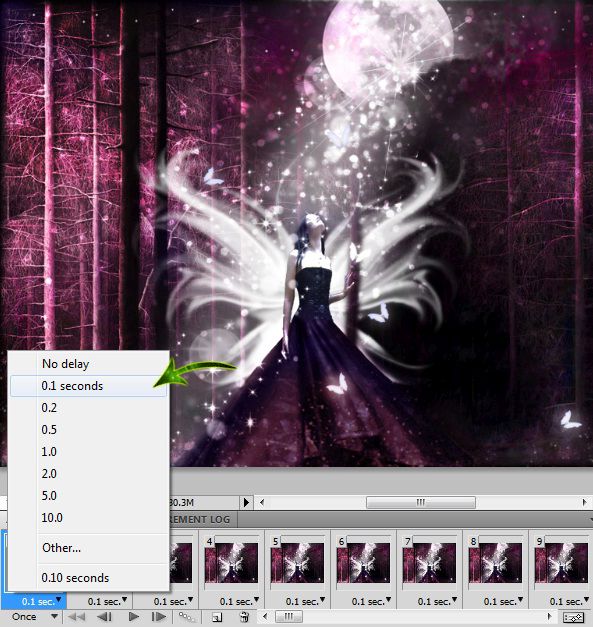The height and width of the screenshot is (627, 593).
Task: Go to previous animation frame
Action: (x=105, y=617)
